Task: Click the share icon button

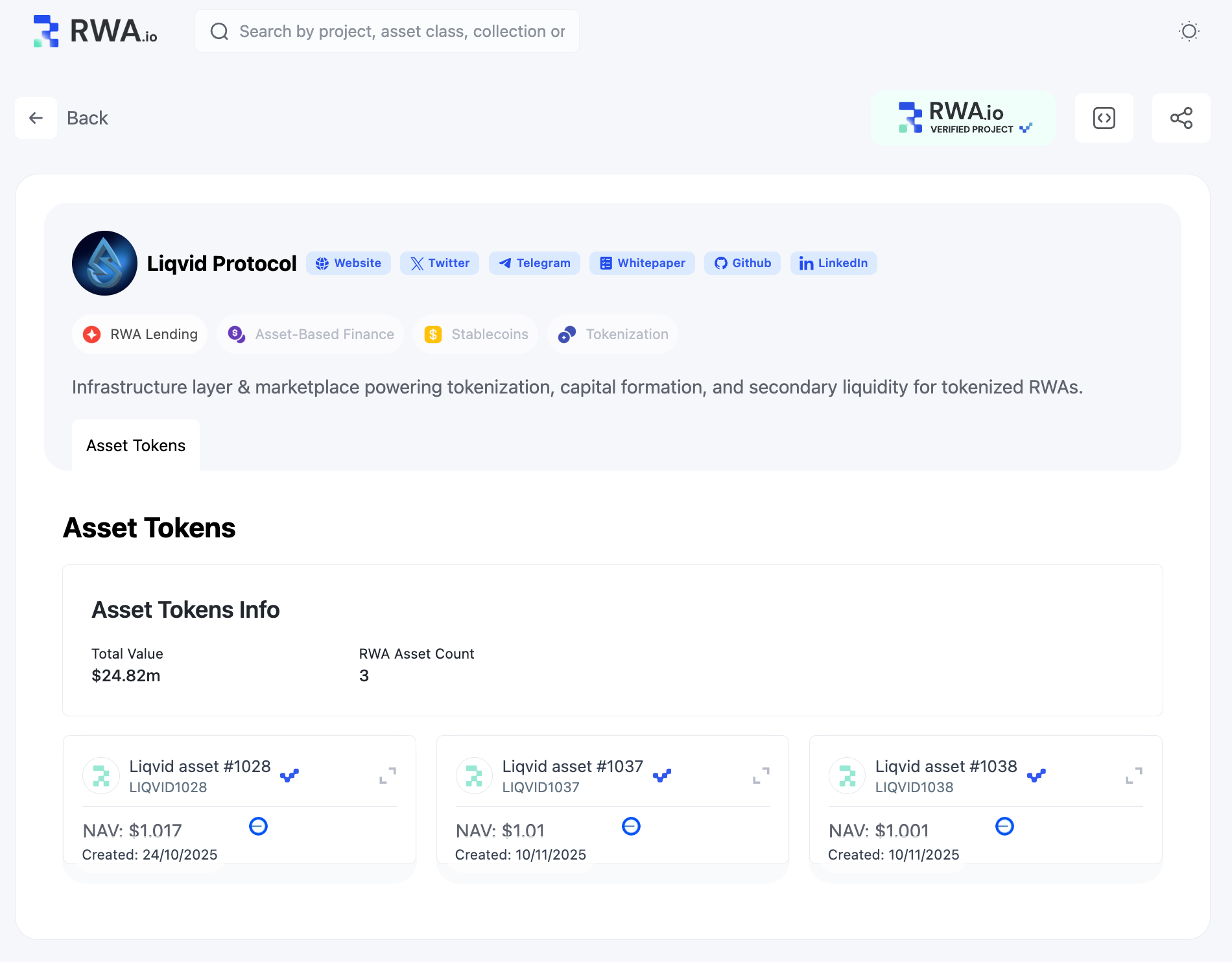Action: click(x=1181, y=118)
